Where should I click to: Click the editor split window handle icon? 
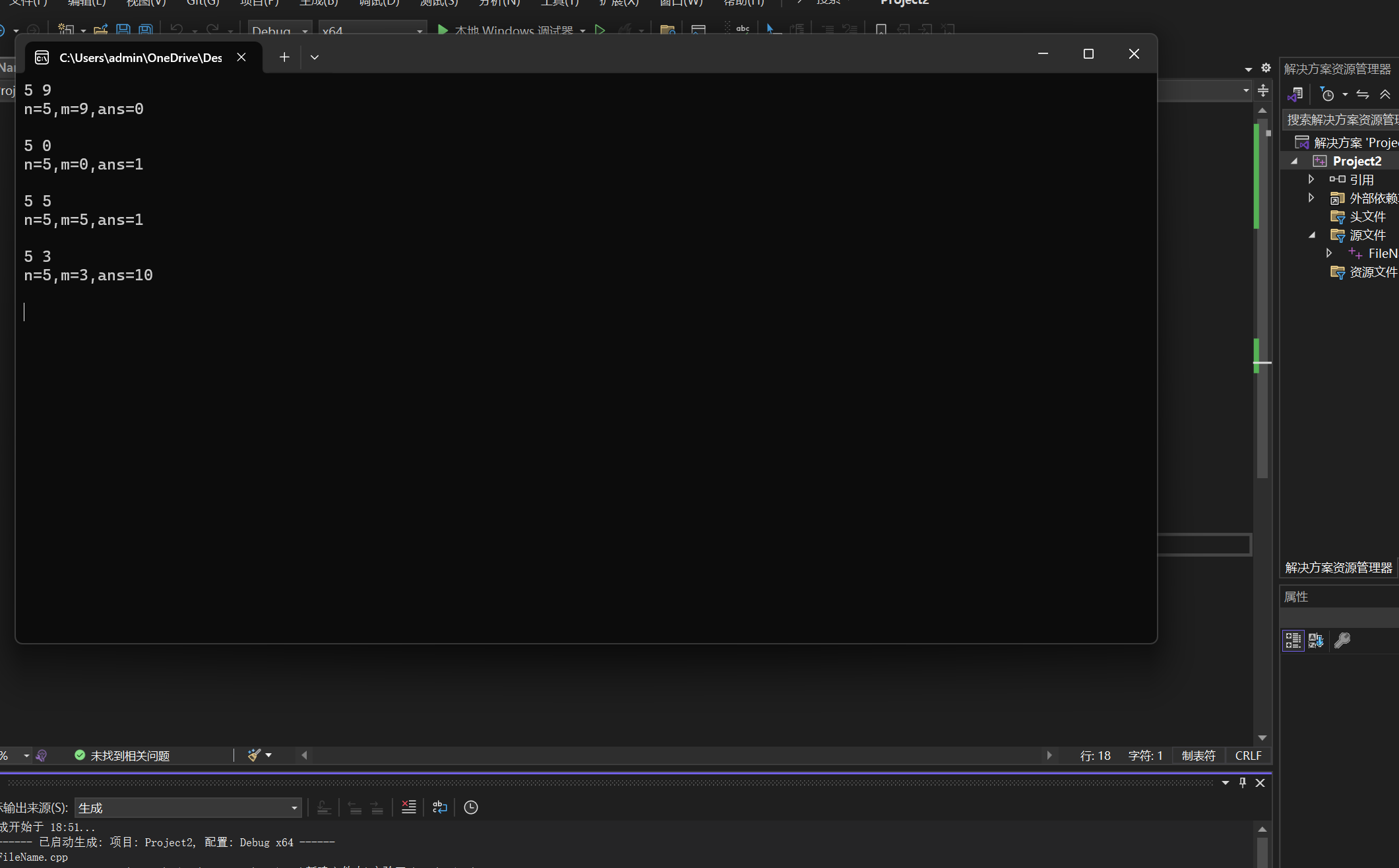coord(1263,90)
